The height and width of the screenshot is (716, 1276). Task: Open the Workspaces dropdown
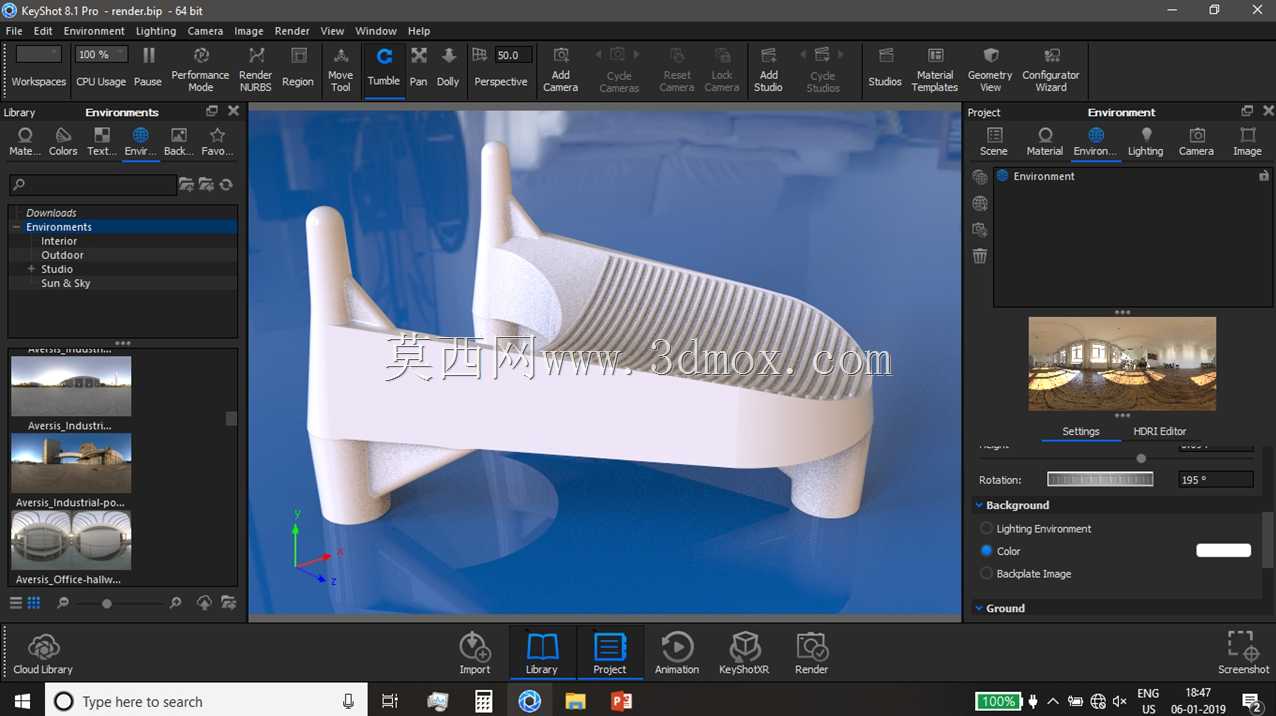[39, 55]
